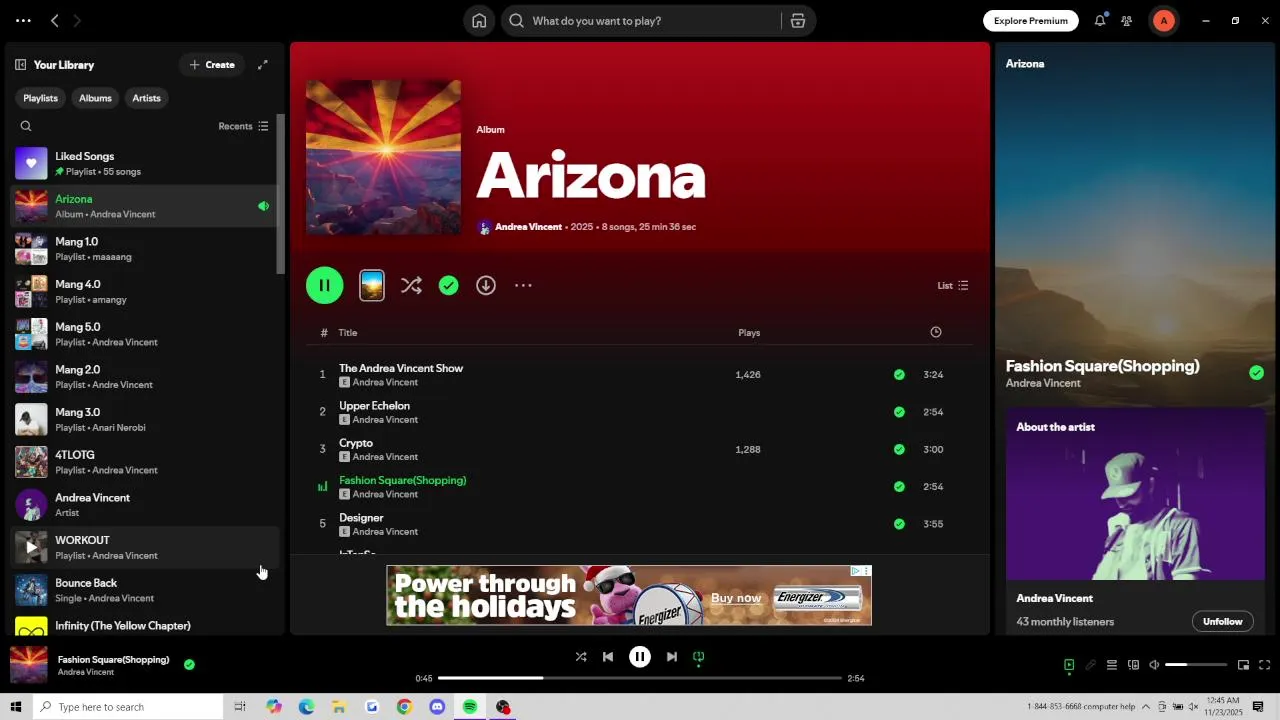Open more options for Arizona album

click(523, 286)
